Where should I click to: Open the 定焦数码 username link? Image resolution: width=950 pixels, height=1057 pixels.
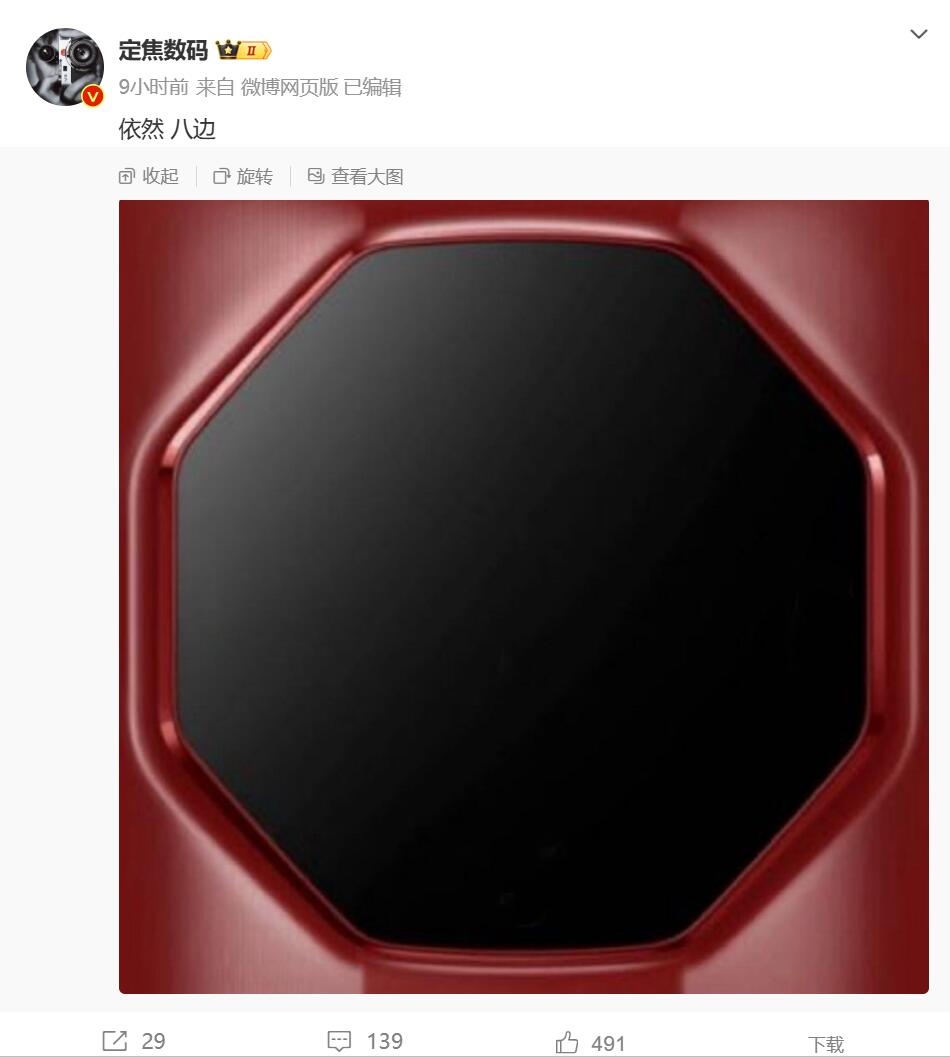coord(163,51)
